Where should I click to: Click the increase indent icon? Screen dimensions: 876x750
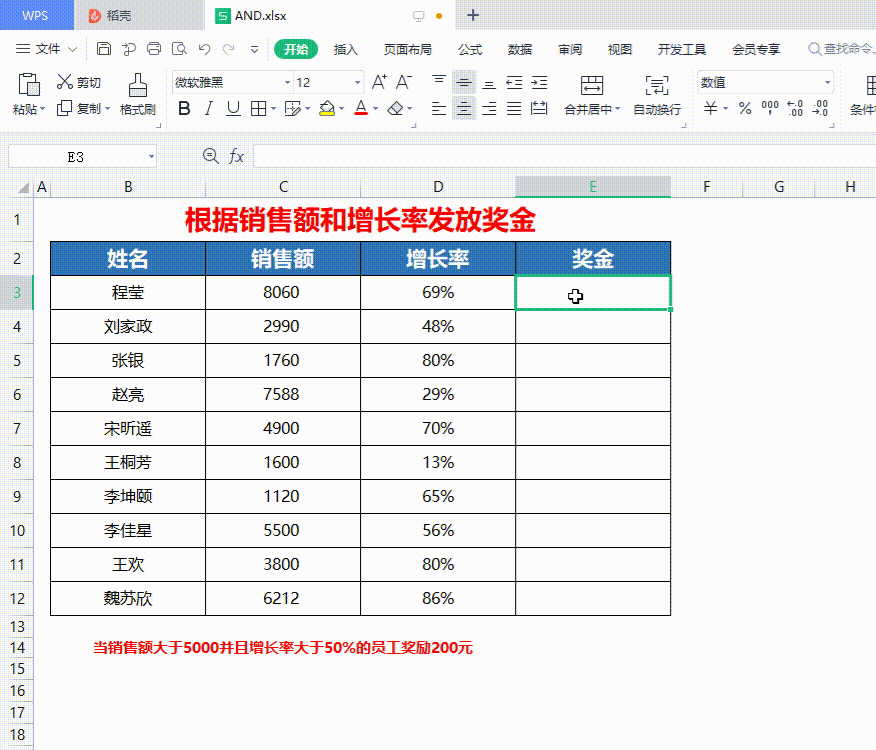tap(539, 83)
